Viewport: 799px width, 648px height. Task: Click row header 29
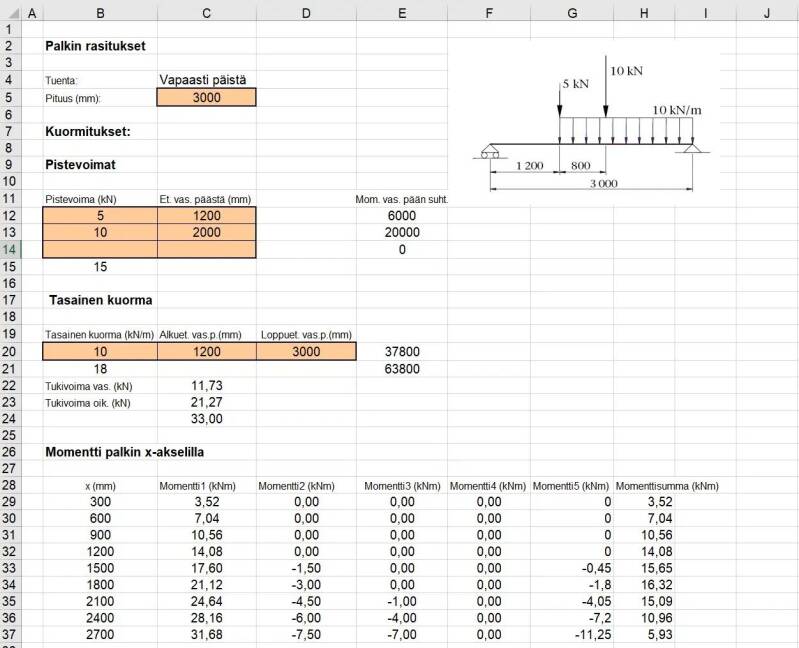10,502
